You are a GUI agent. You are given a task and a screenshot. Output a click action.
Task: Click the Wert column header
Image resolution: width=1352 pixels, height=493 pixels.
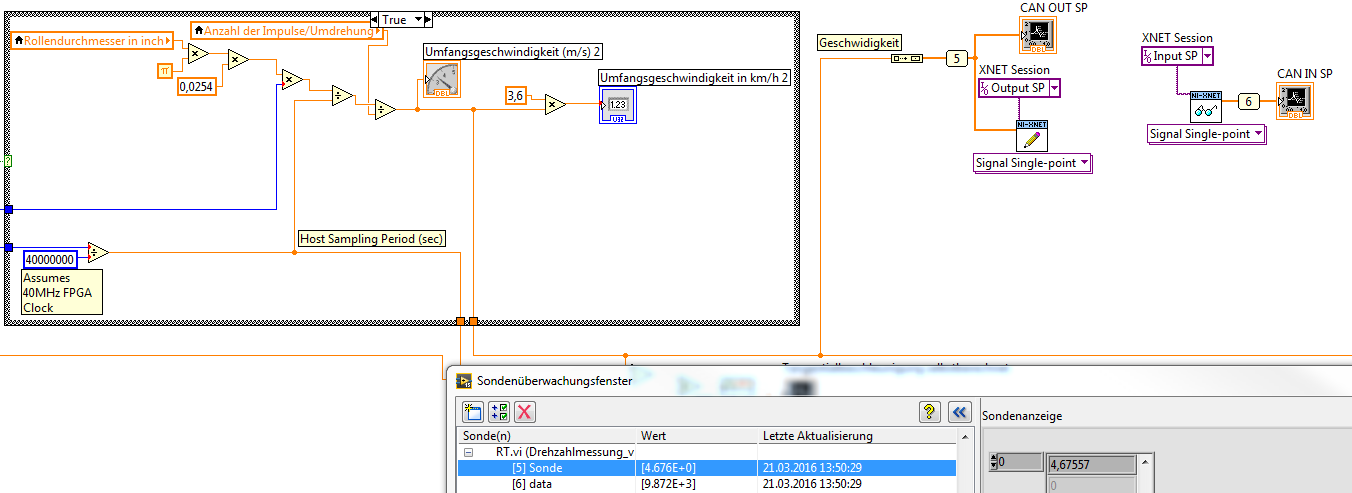(x=698, y=436)
